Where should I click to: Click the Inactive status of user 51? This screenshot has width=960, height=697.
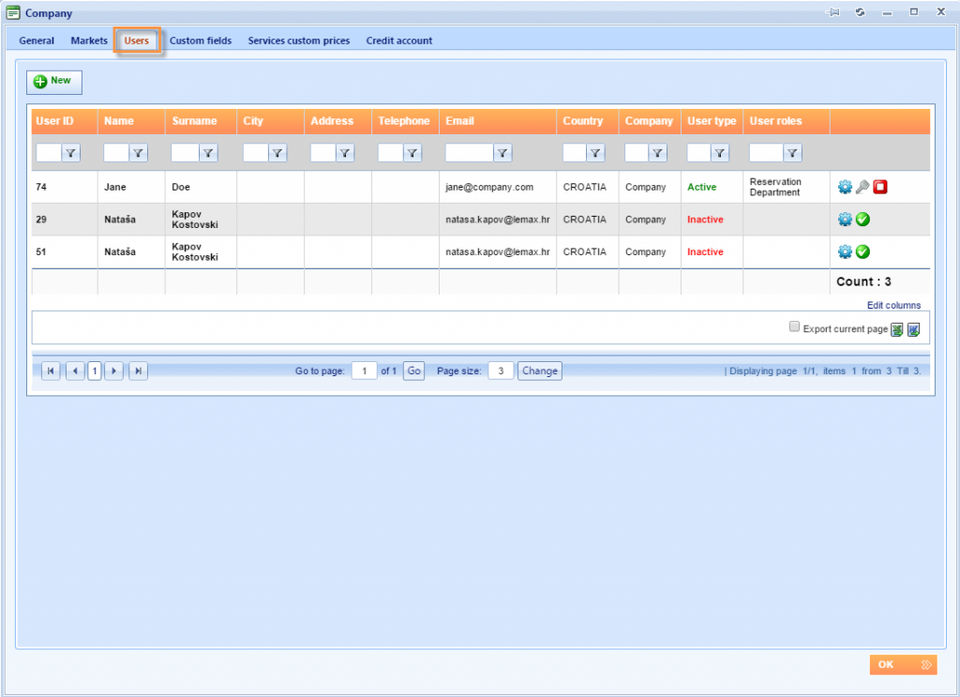705,252
